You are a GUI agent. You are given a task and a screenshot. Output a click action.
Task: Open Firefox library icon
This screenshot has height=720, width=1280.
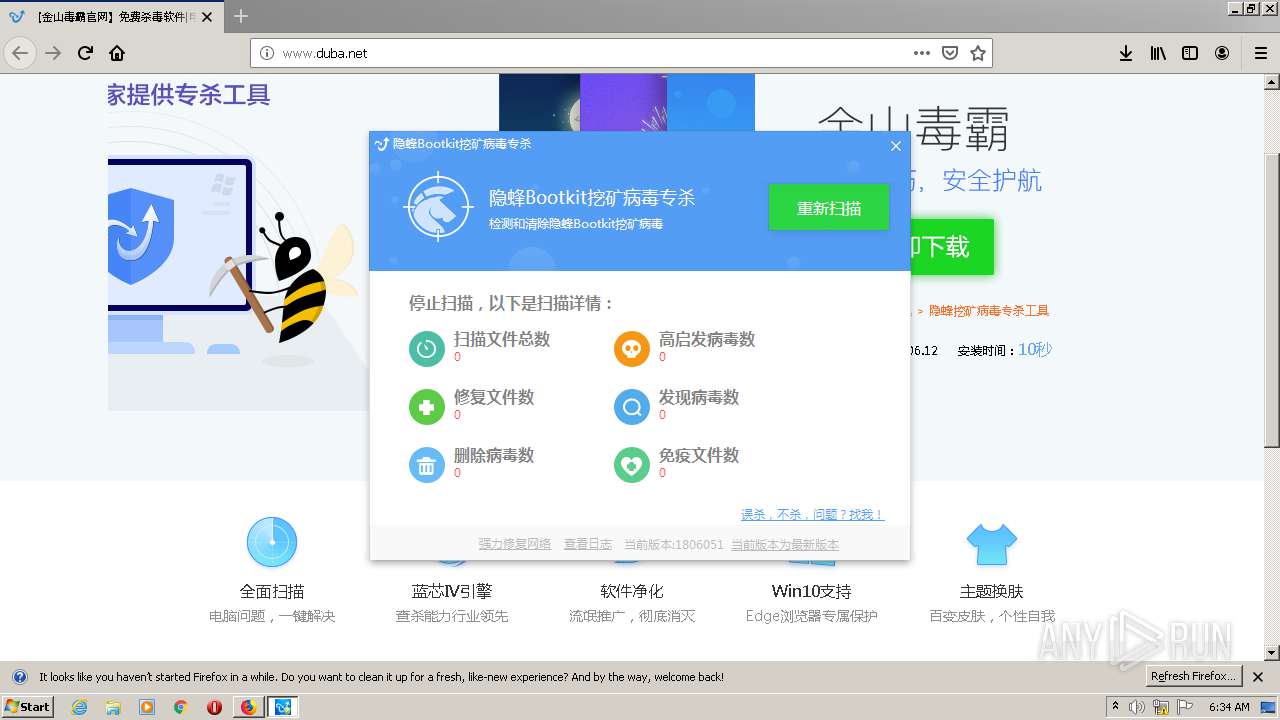click(1158, 53)
